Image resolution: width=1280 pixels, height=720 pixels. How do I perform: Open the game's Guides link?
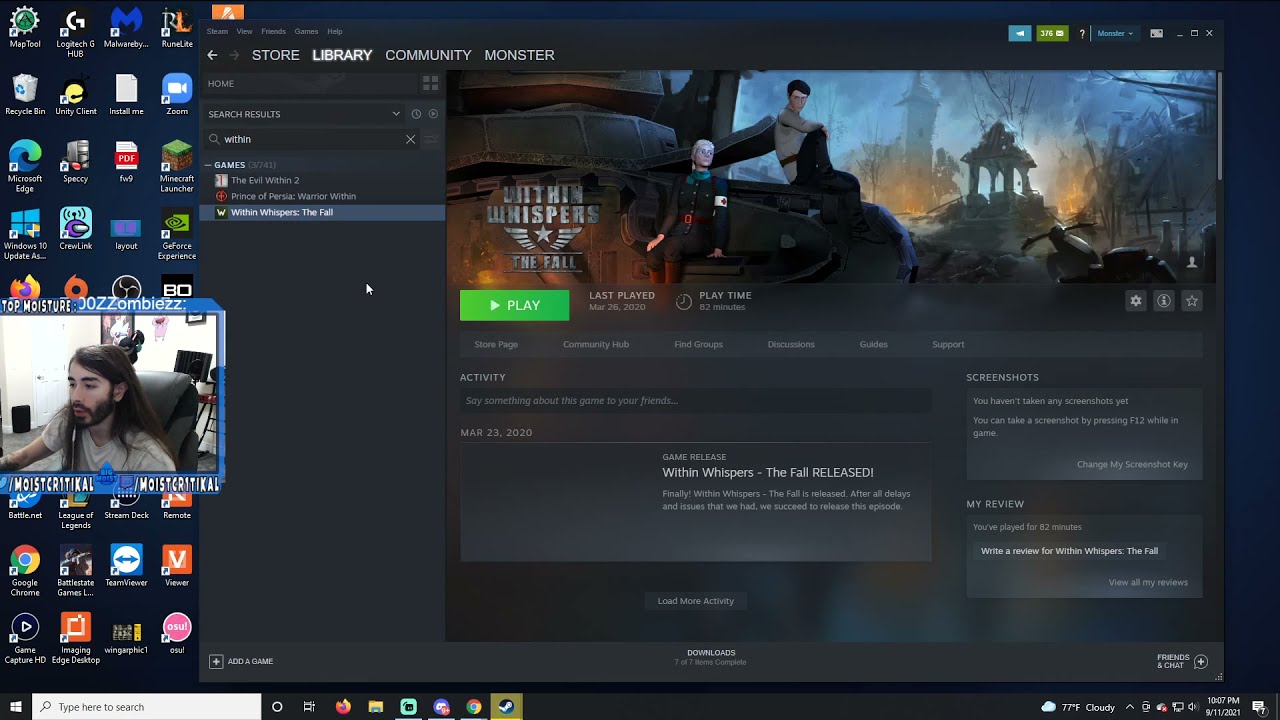click(873, 344)
